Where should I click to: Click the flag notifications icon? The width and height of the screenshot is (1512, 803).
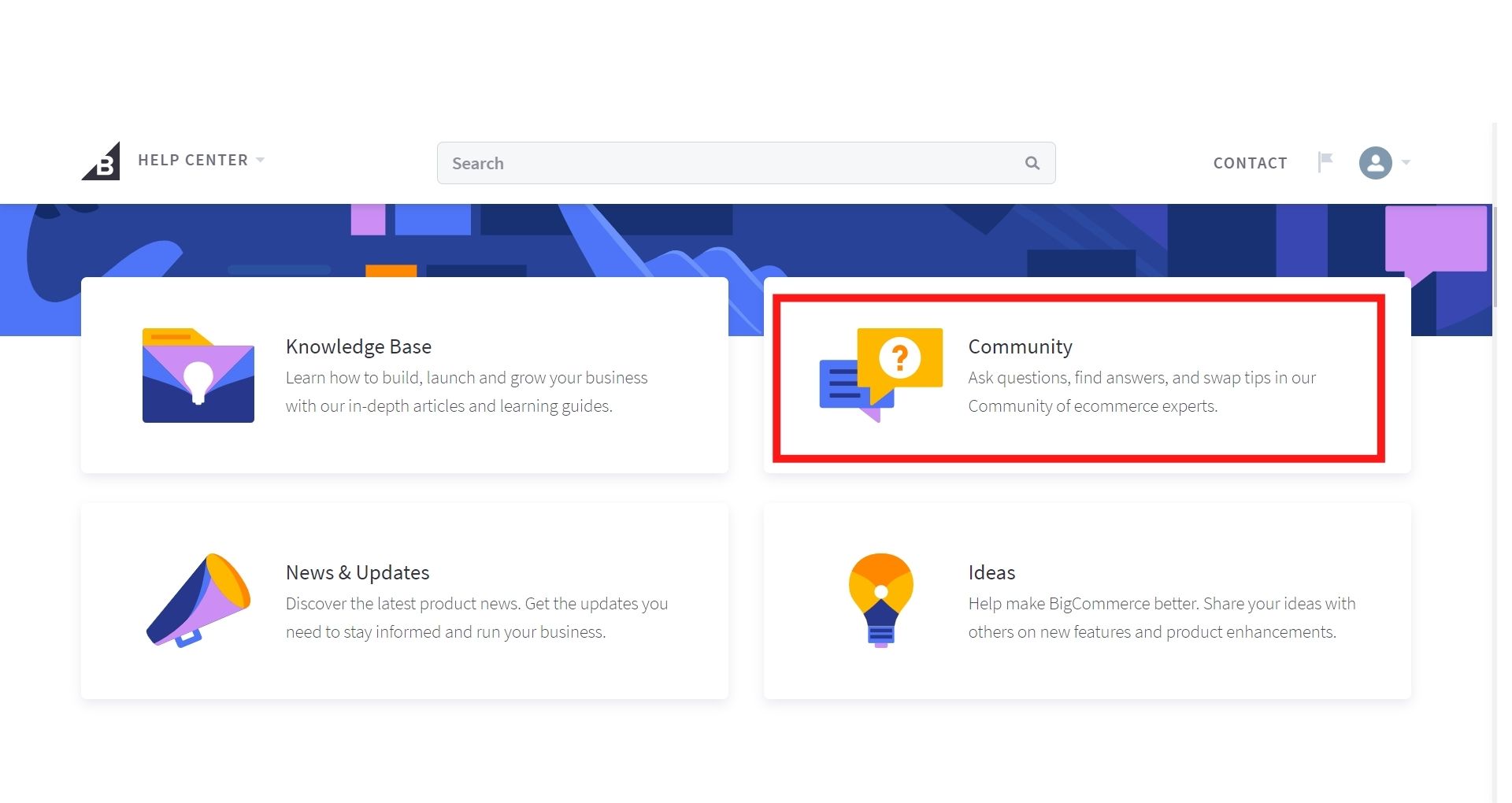[1325, 162]
